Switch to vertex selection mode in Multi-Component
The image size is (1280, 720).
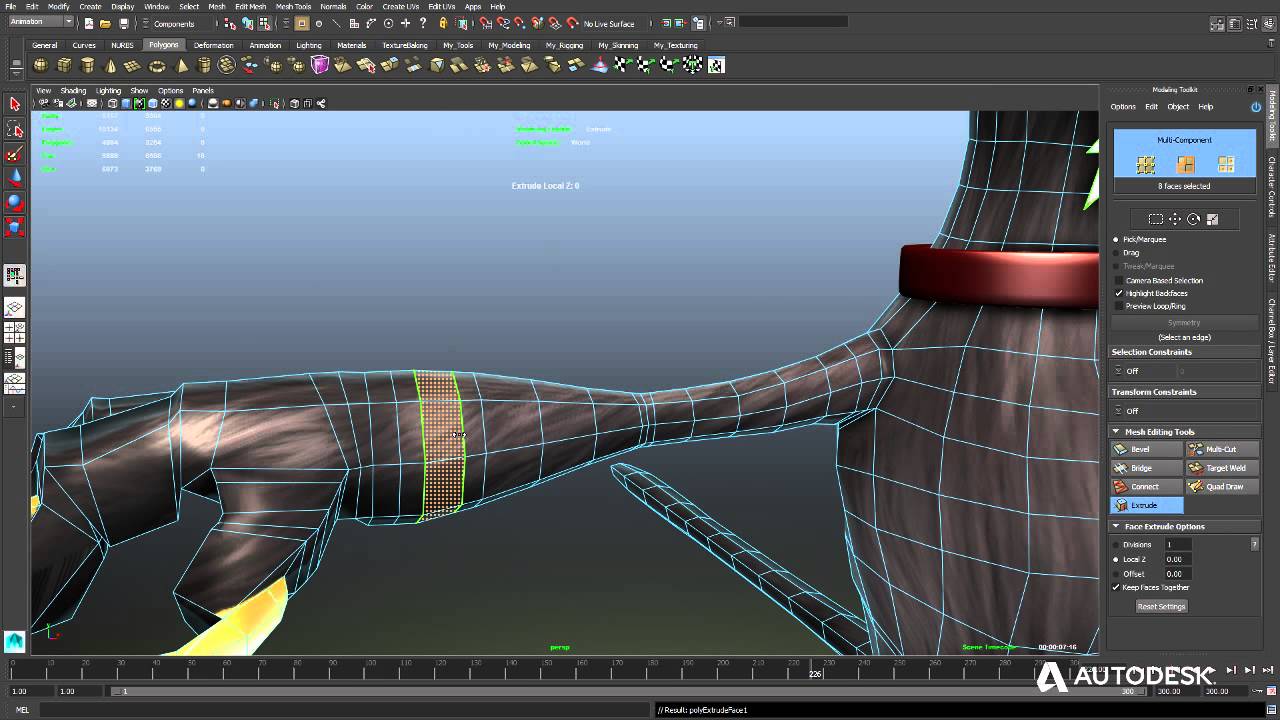coord(1146,164)
